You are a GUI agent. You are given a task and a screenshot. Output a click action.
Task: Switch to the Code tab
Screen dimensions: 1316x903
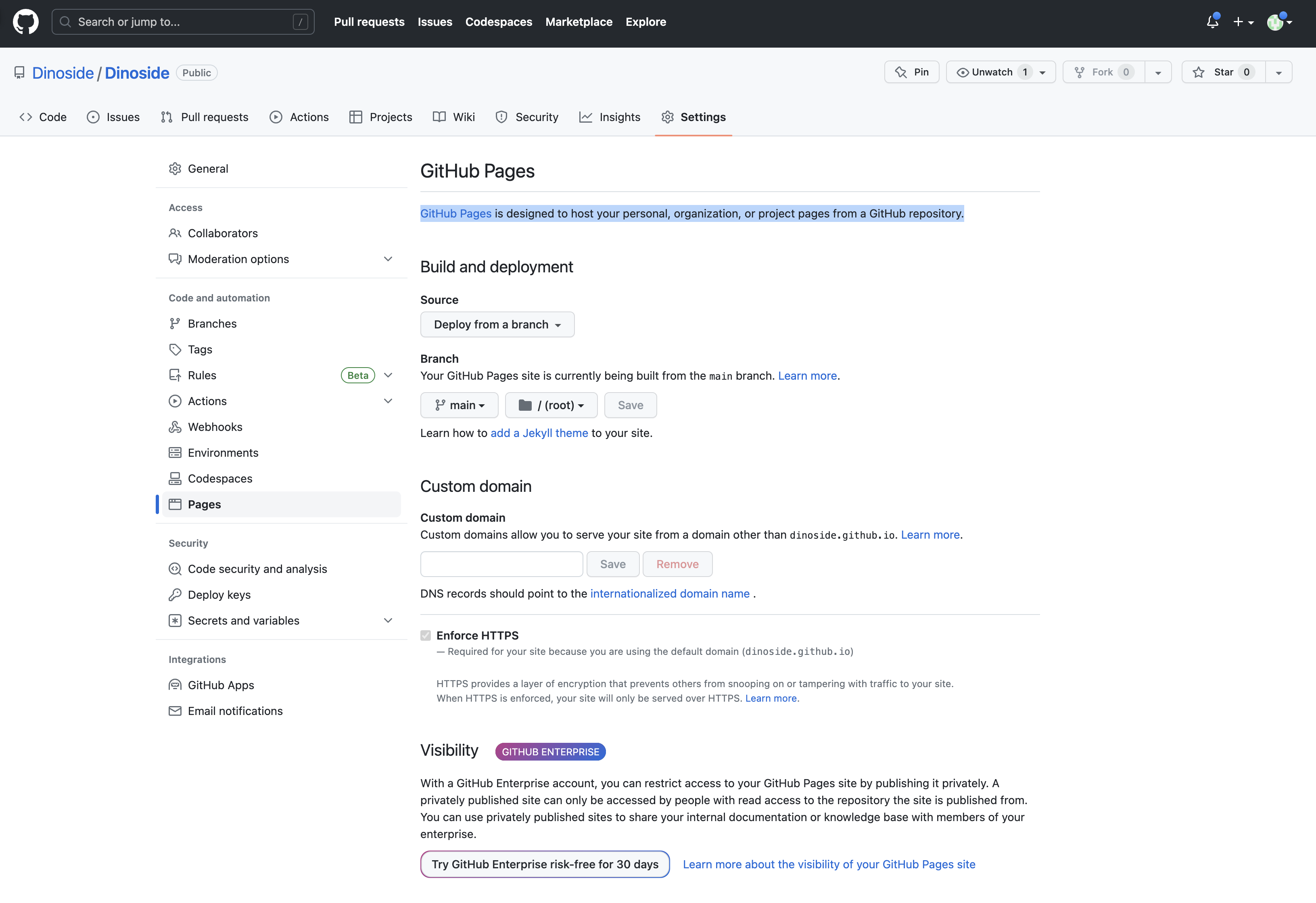[x=43, y=117]
